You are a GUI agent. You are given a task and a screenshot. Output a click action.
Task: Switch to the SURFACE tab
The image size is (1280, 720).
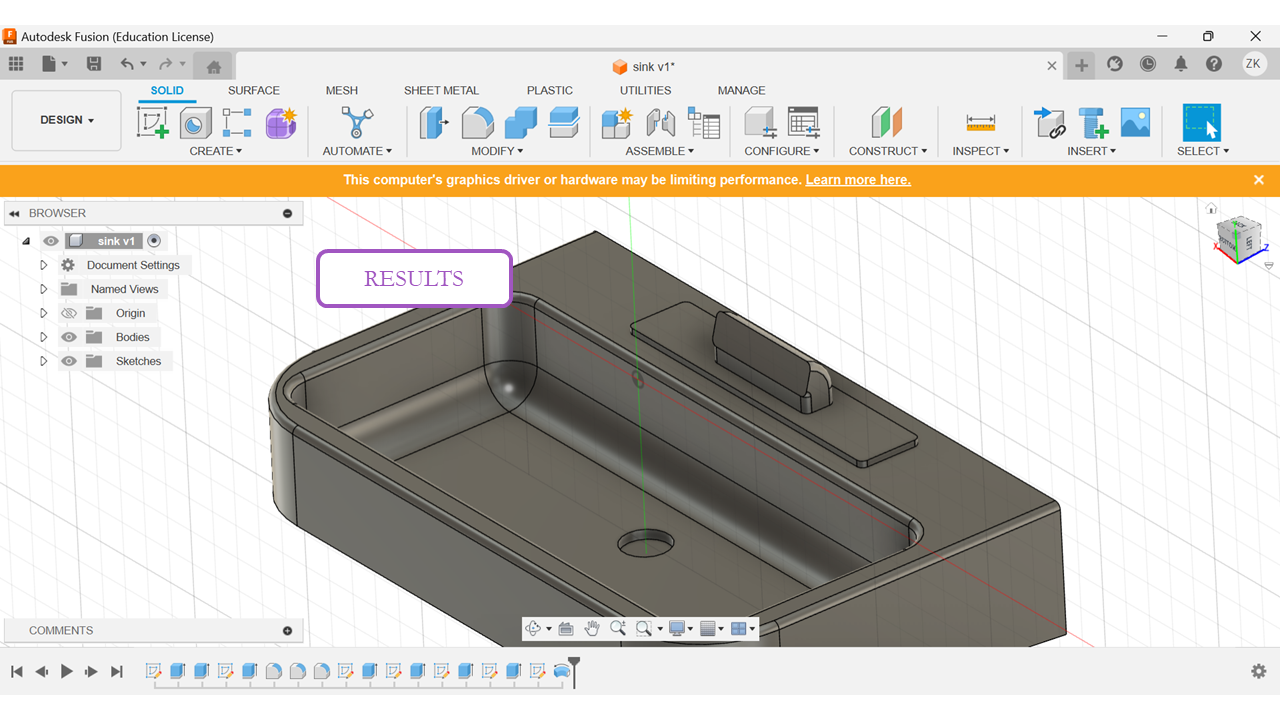pos(254,90)
